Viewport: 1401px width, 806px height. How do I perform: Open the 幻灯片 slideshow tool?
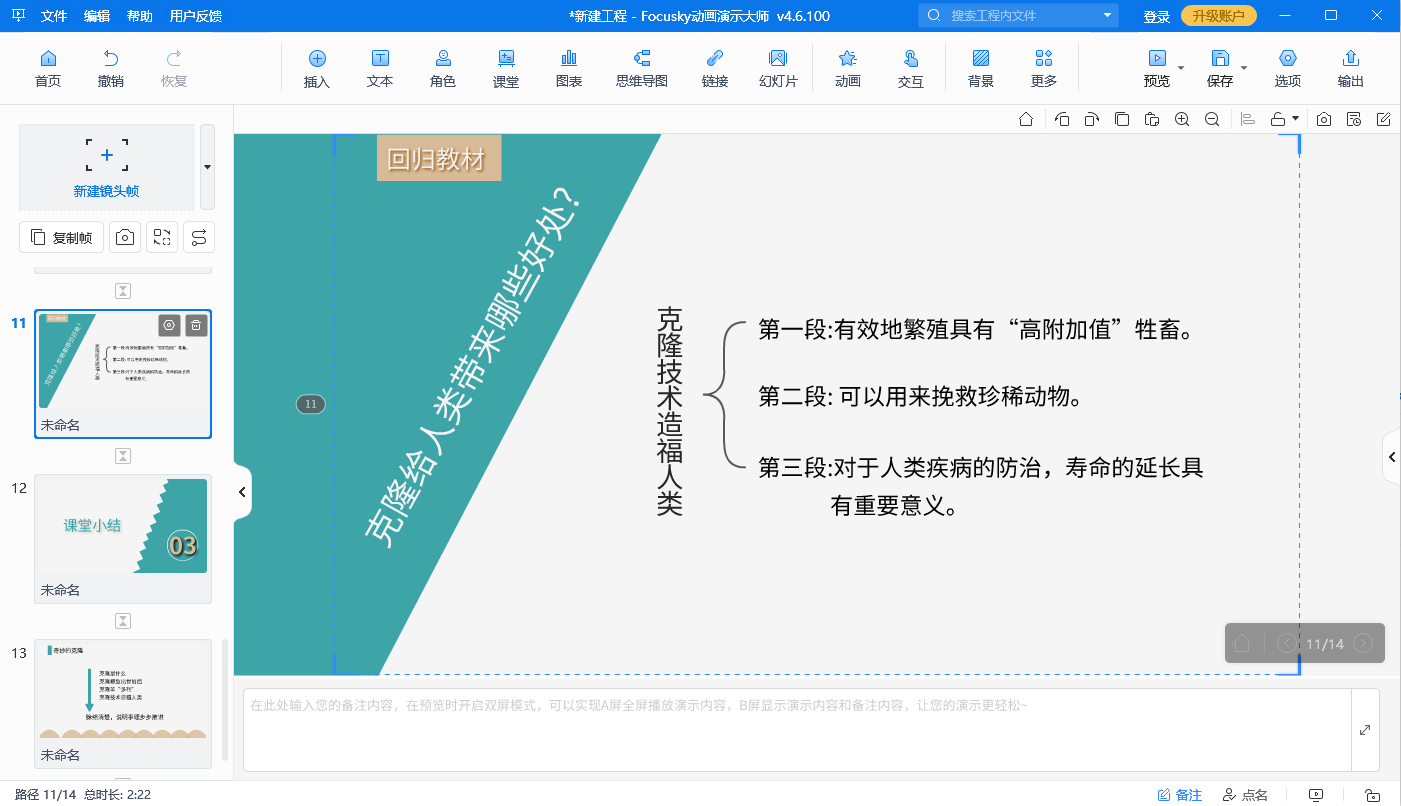(x=778, y=69)
